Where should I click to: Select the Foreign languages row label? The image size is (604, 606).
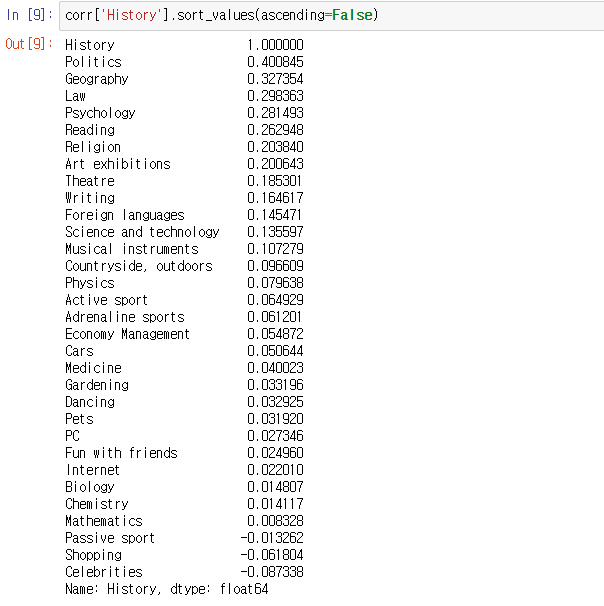coord(125,215)
